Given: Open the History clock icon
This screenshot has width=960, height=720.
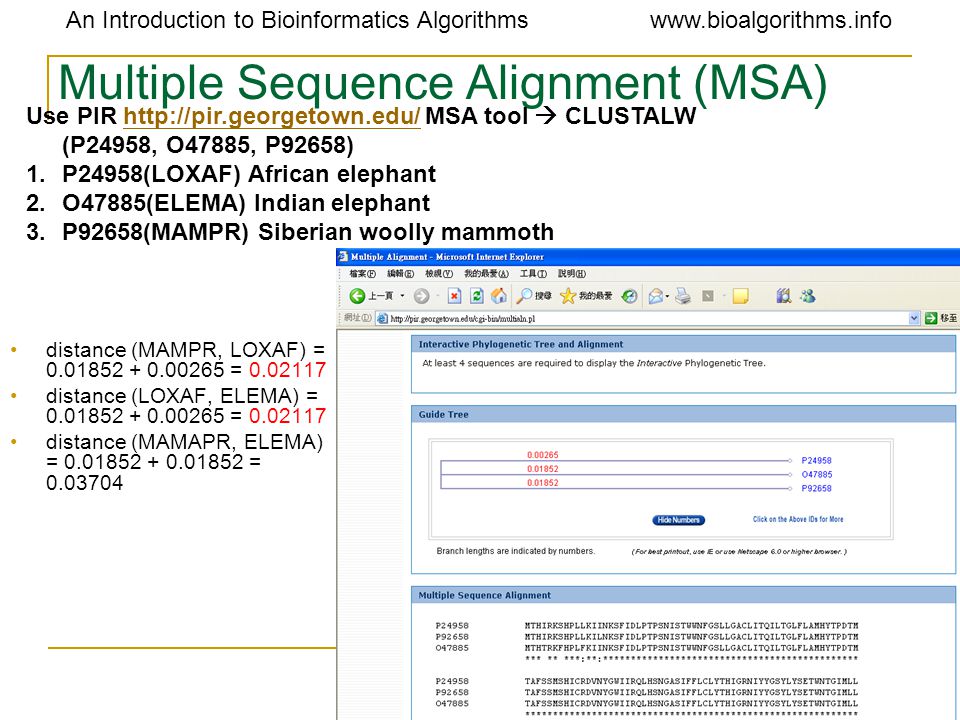Looking at the screenshot, I should [629, 296].
